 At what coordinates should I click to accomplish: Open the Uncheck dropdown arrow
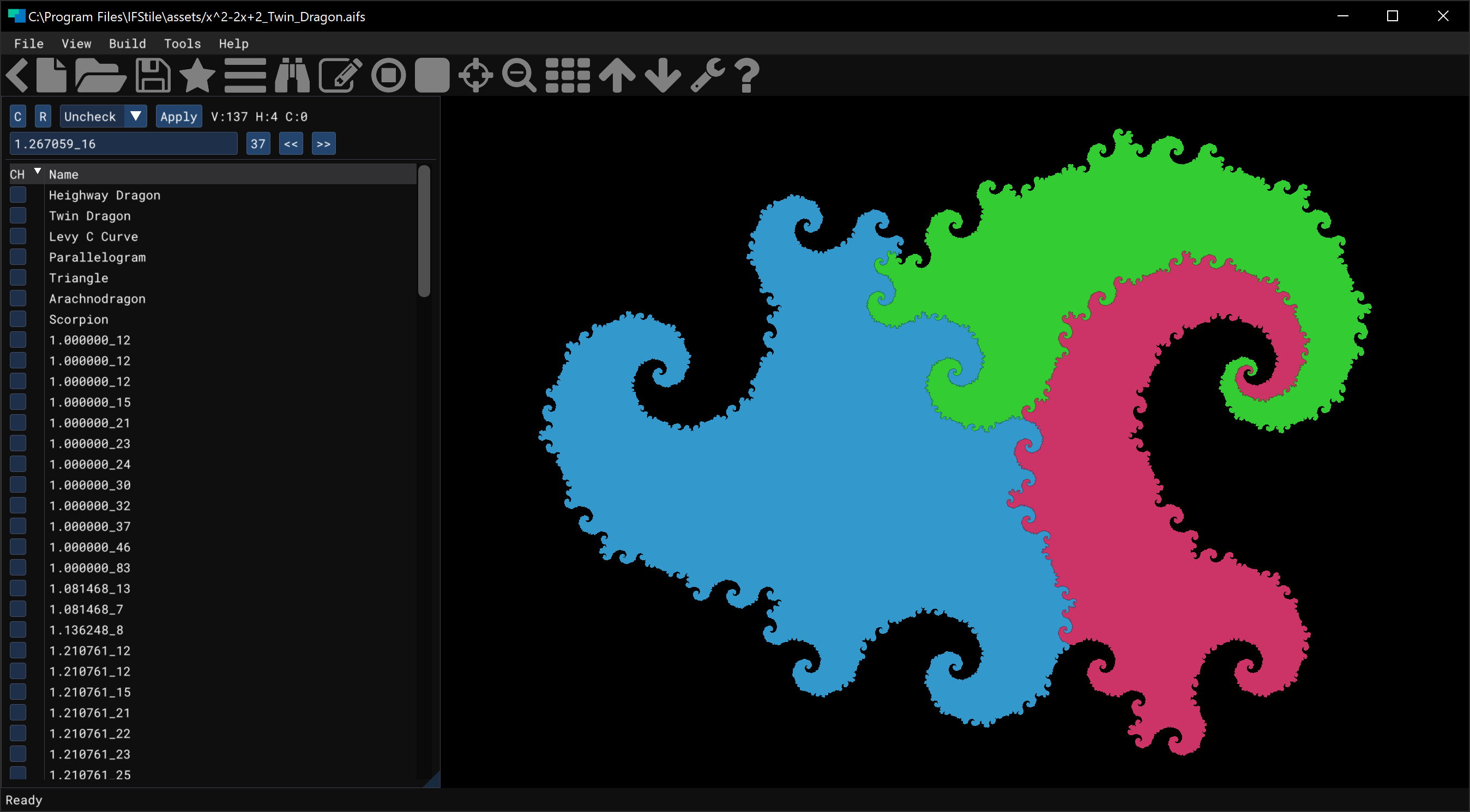point(136,116)
